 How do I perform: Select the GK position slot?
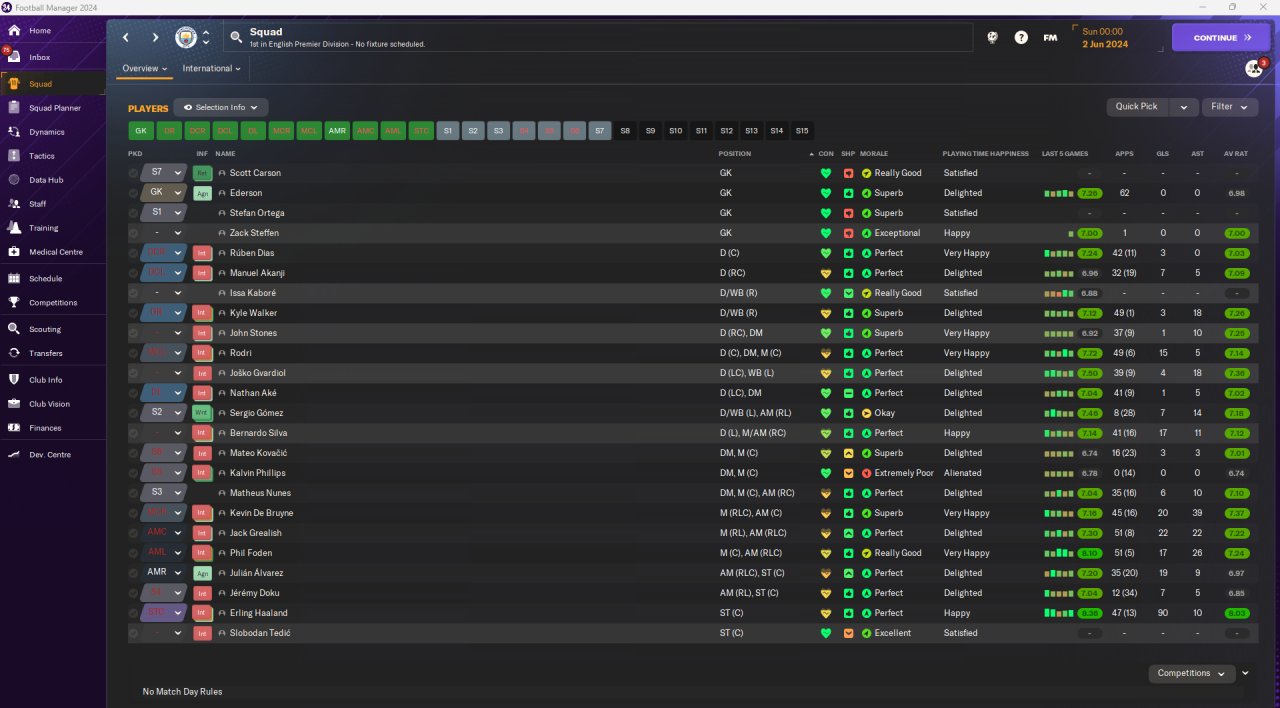(141, 131)
